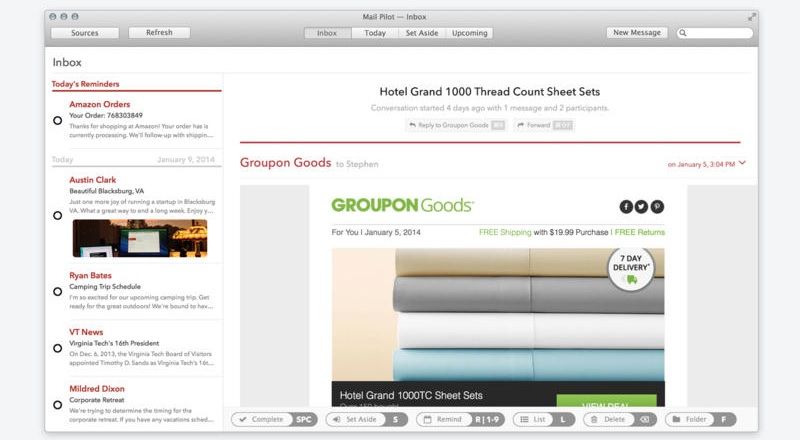Switch to the Inbox tab
The image size is (800, 440).
tap(327, 33)
